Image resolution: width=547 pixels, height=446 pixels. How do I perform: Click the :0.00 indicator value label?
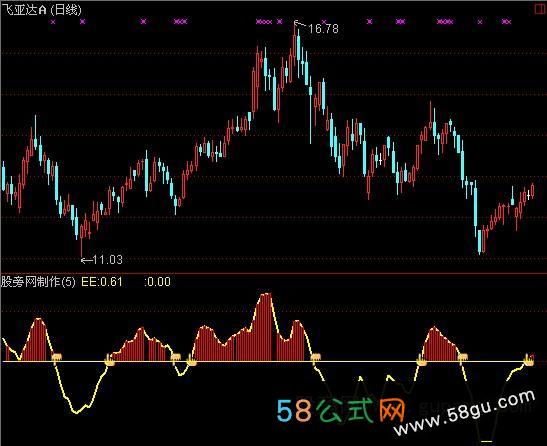[157, 282]
